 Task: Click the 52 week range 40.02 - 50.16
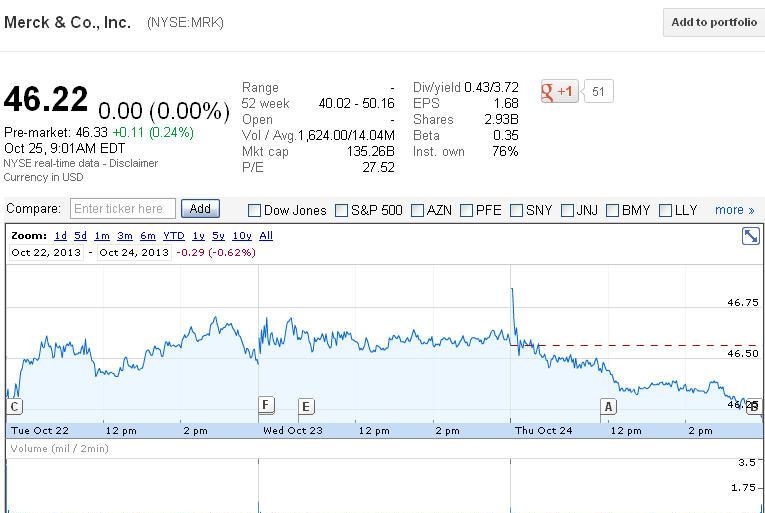coord(356,103)
